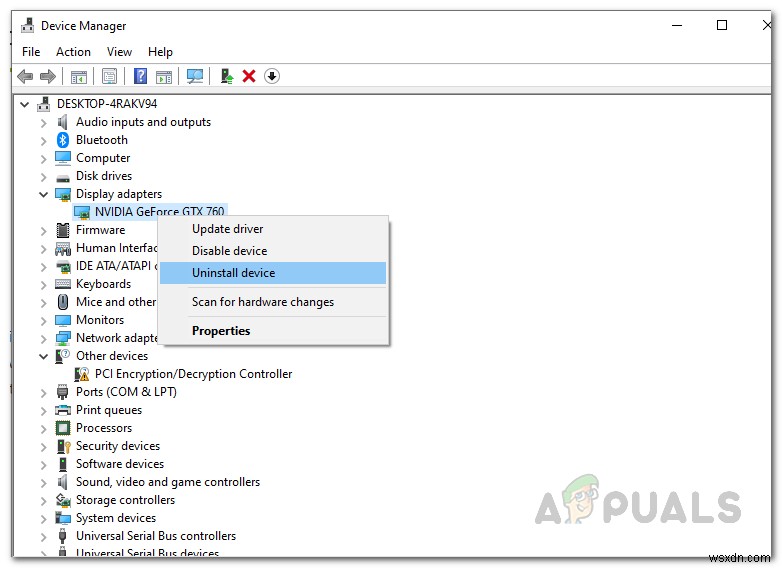
Task: Select the Monitors label
Action: (100, 320)
